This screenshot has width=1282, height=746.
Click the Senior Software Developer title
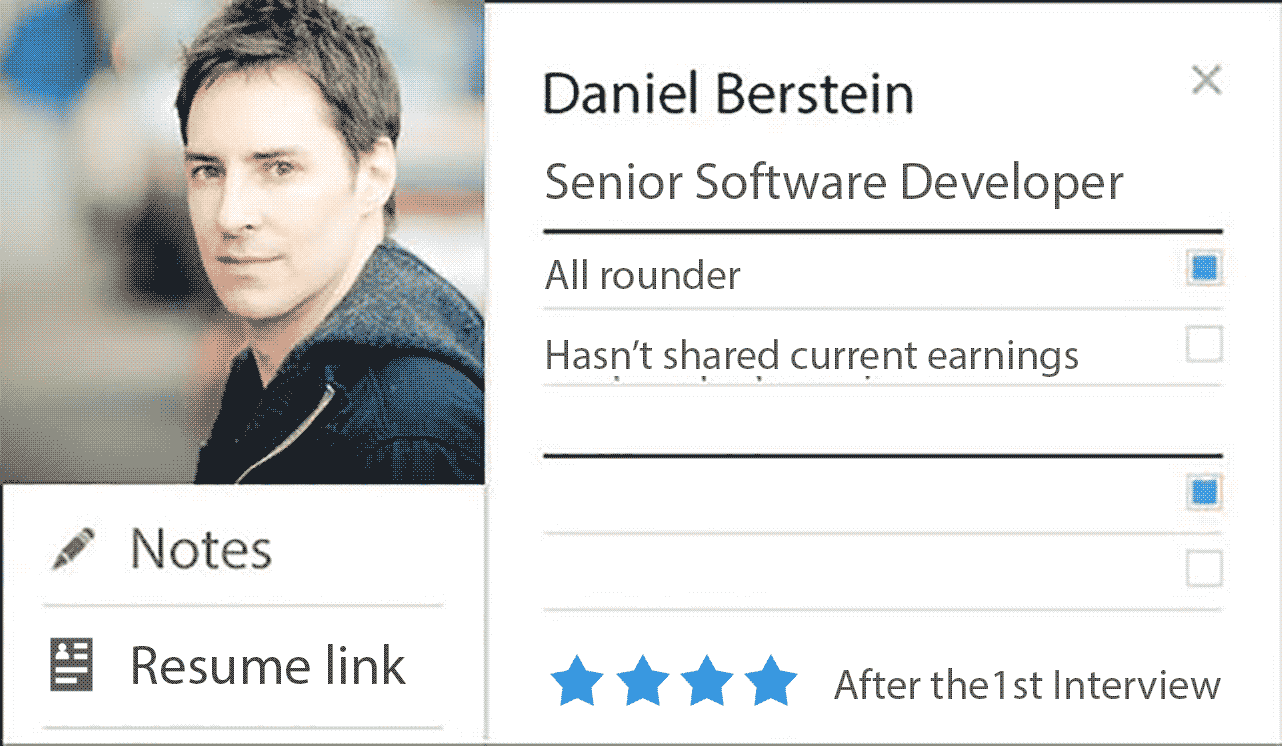pyautogui.click(x=833, y=183)
